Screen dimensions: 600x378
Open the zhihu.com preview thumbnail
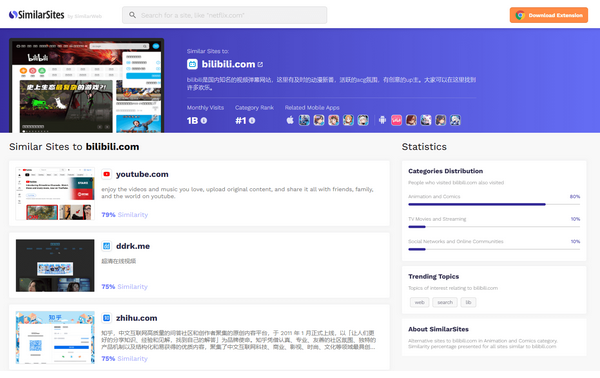point(55,337)
